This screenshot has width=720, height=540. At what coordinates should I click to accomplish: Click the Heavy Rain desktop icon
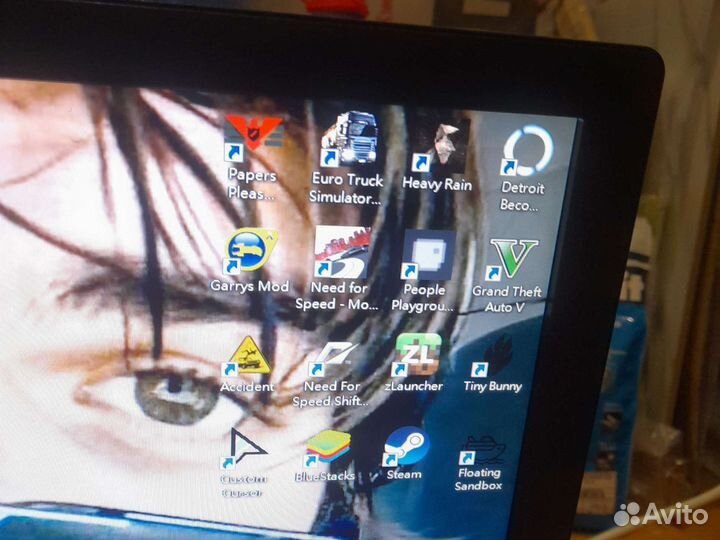click(x=438, y=144)
